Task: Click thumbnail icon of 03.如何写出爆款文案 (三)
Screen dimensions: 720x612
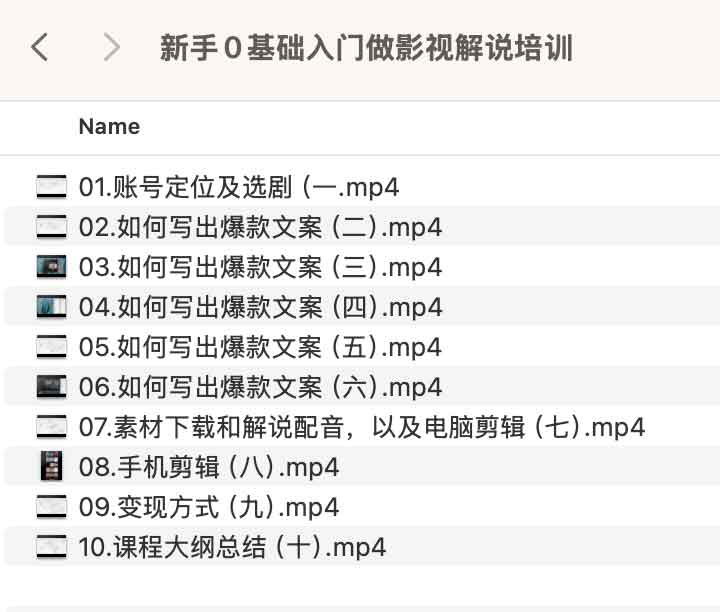Action: tap(51, 267)
